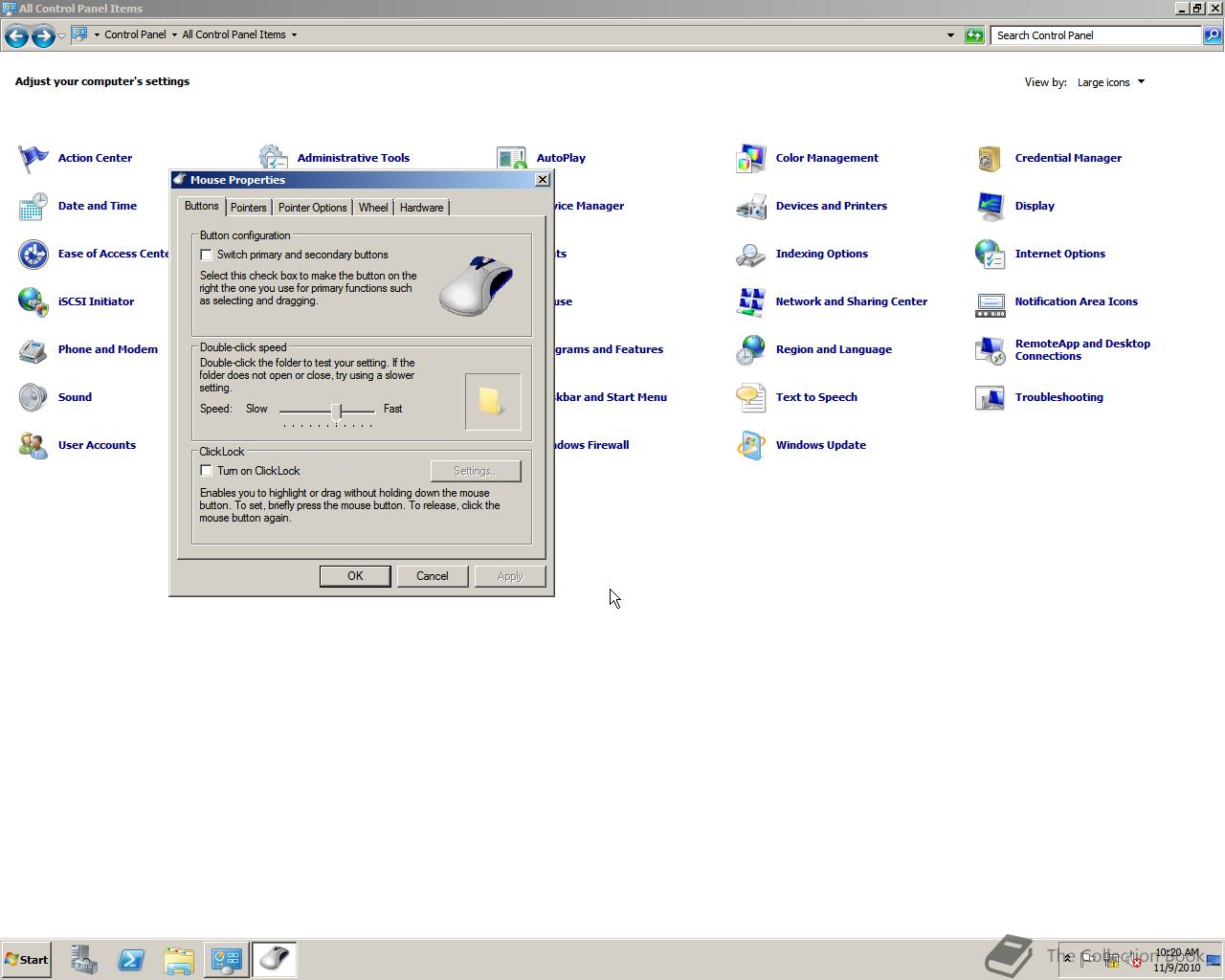Turn on the ClickLock checkbox
The height and width of the screenshot is (980, 1225).
coord(206,471)
